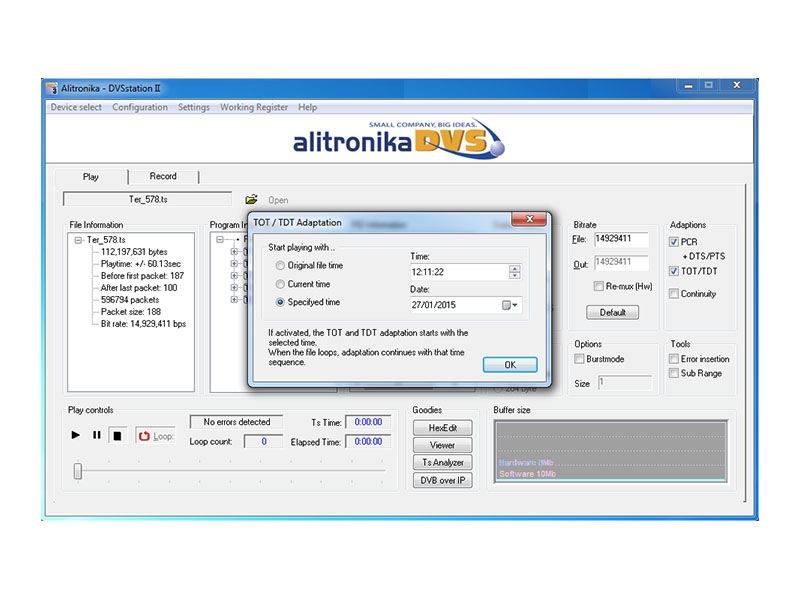Select the "Before first packet: 187" row
The width and height of the screenshot is (800, 600).
[142, 276]
